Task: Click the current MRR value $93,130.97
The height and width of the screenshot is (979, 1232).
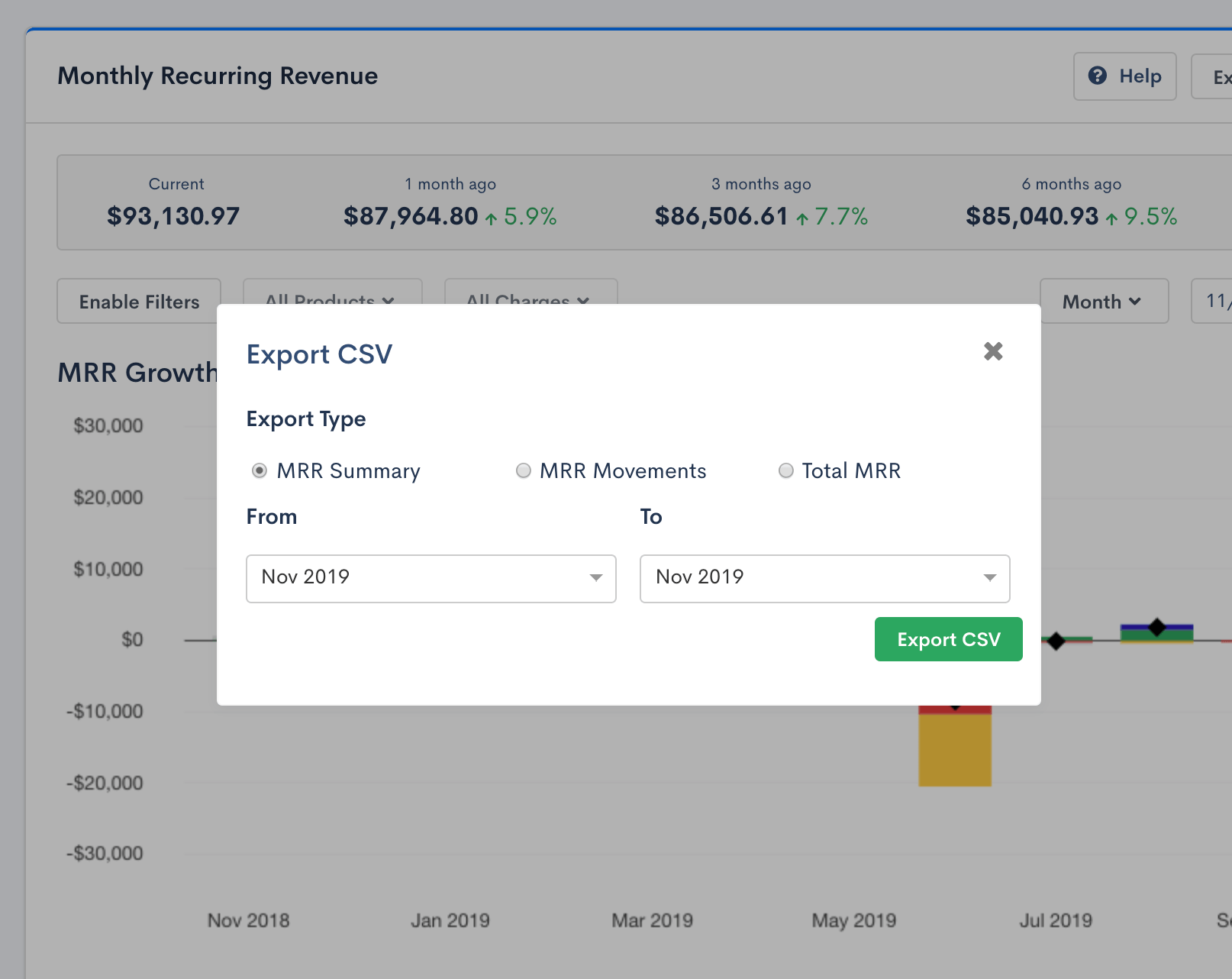Action: tap(173, 216)
